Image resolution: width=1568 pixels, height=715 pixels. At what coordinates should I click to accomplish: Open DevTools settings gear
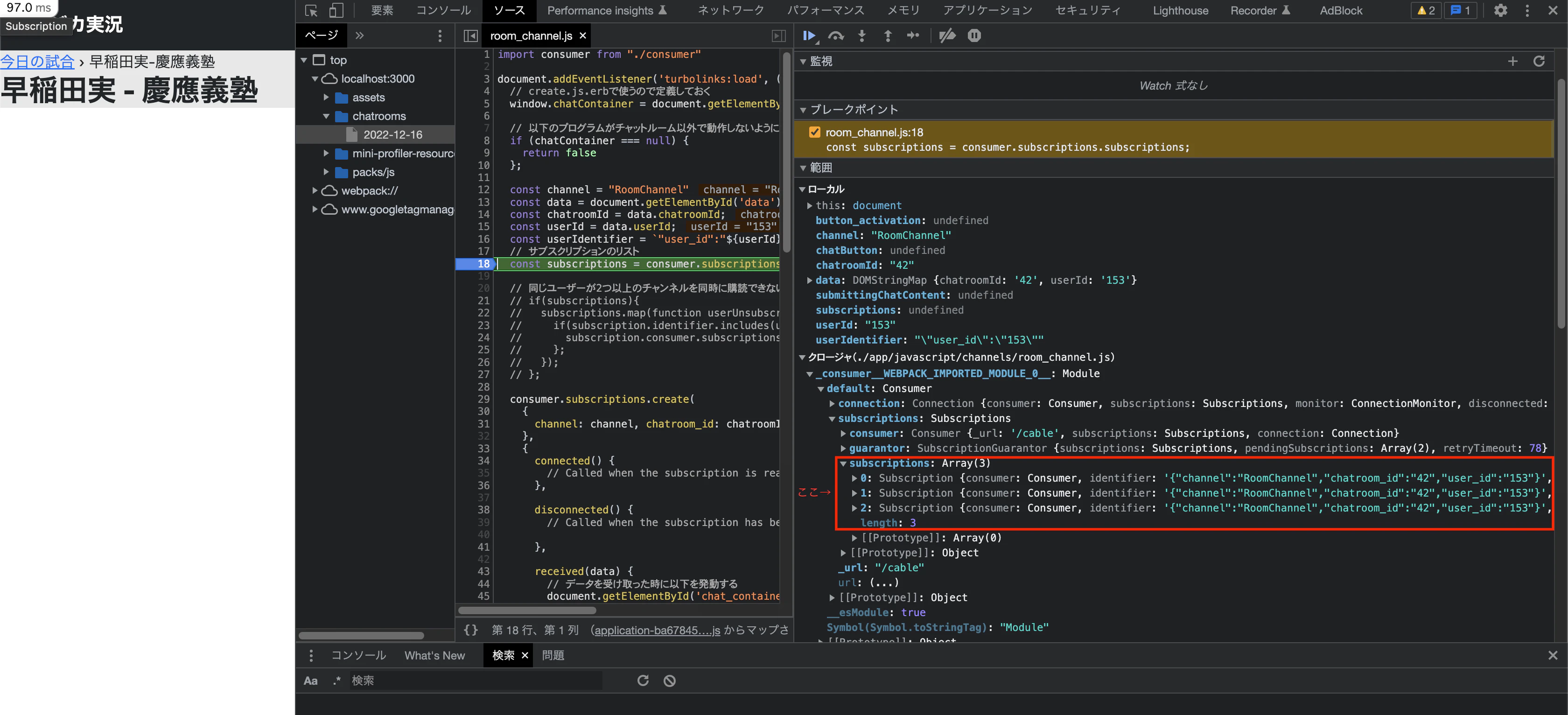tap(1500, 11)
